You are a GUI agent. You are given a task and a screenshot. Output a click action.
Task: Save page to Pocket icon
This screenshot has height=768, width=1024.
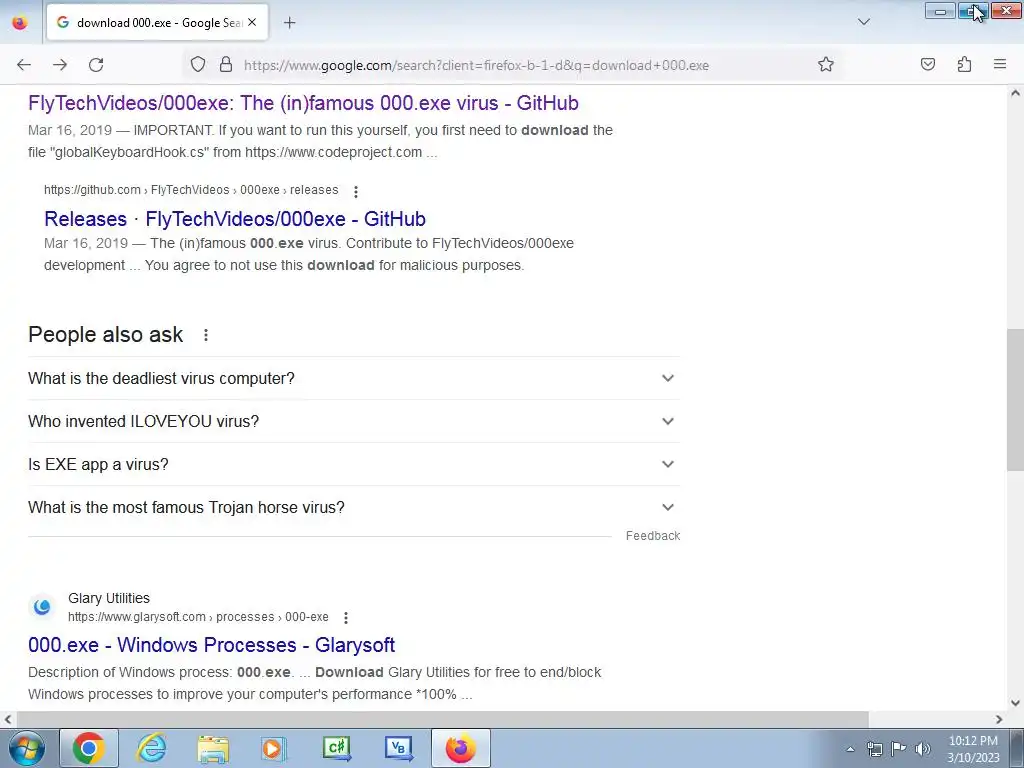coord(928,64)
